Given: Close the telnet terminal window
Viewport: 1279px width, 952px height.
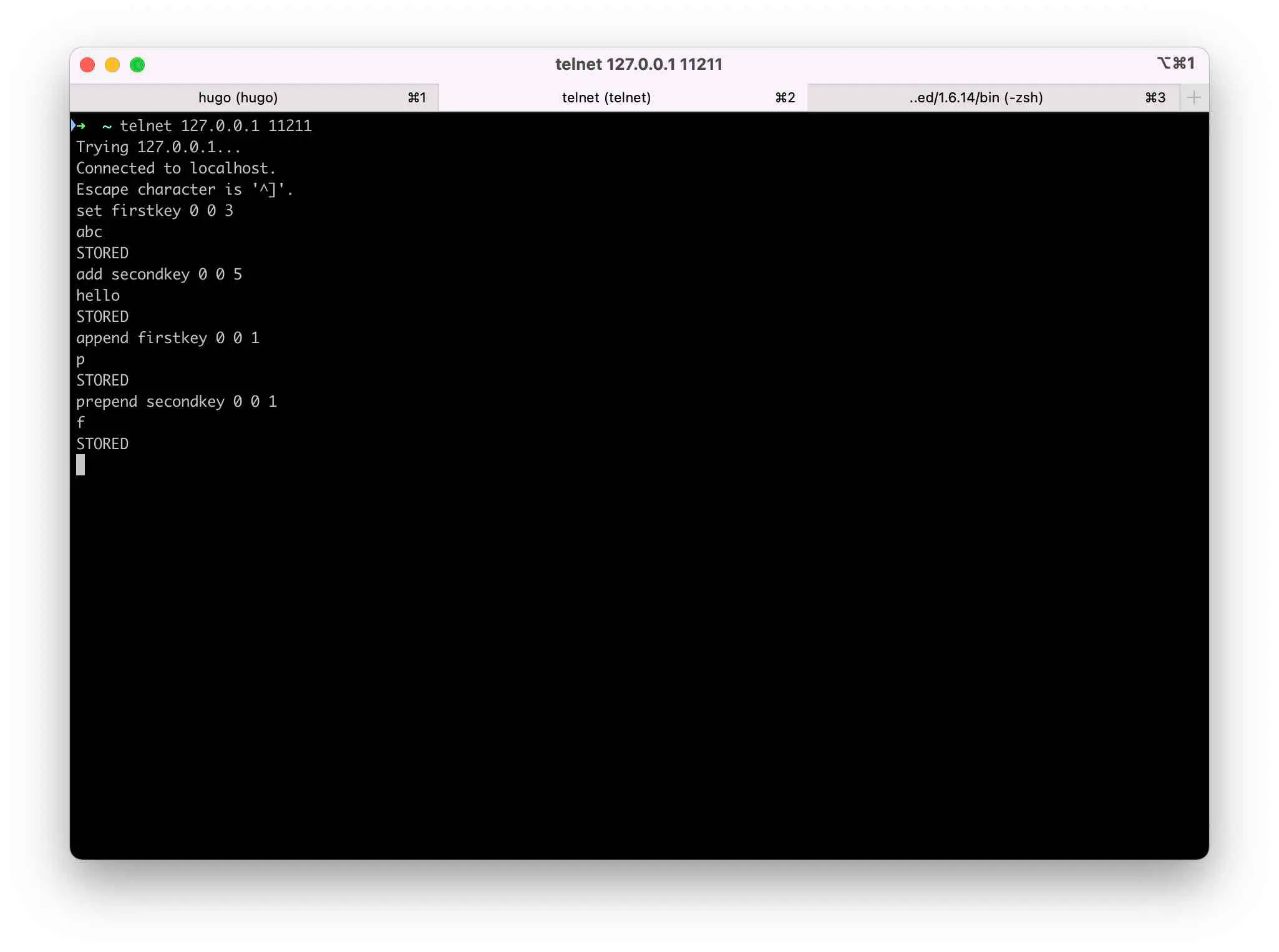Looking at the screenshot, I should (x=87, y=65).
